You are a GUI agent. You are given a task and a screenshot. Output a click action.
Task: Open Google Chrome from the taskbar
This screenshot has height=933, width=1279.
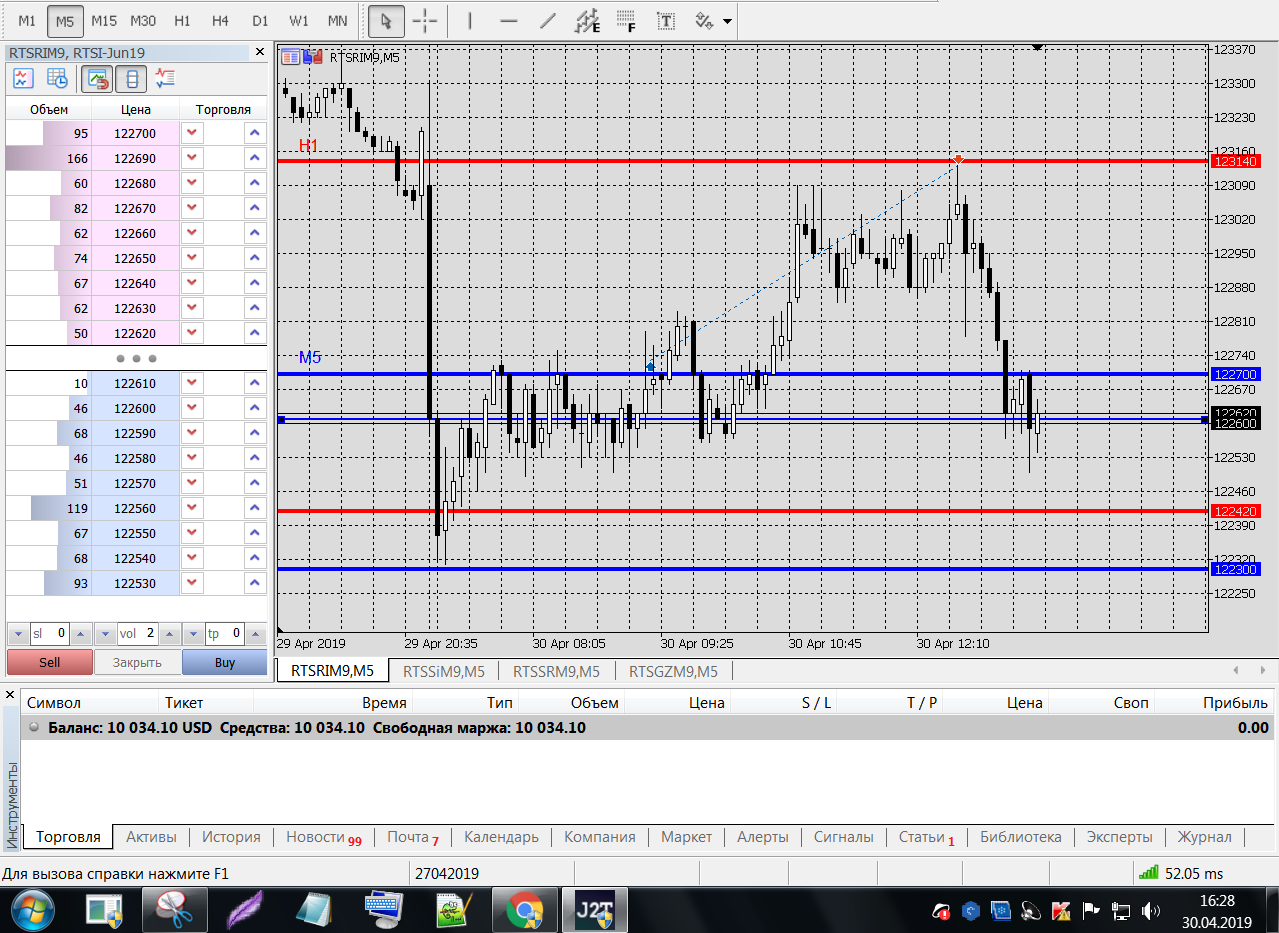pos(524,910)
